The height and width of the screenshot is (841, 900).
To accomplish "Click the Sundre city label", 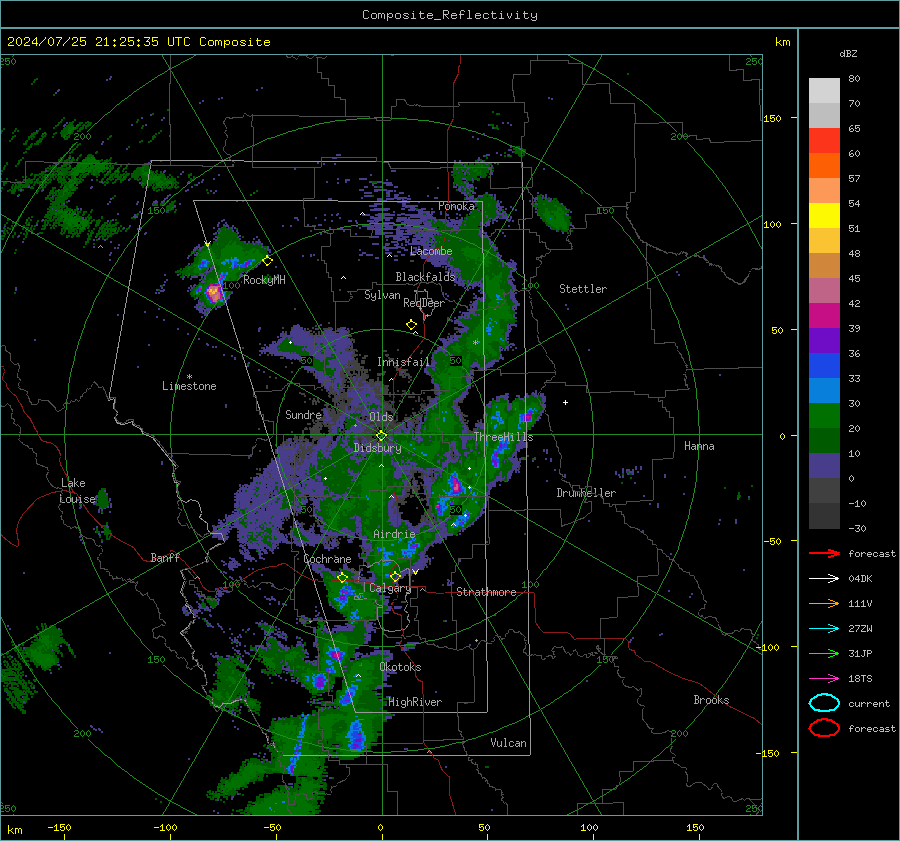I will click(303, 414).
